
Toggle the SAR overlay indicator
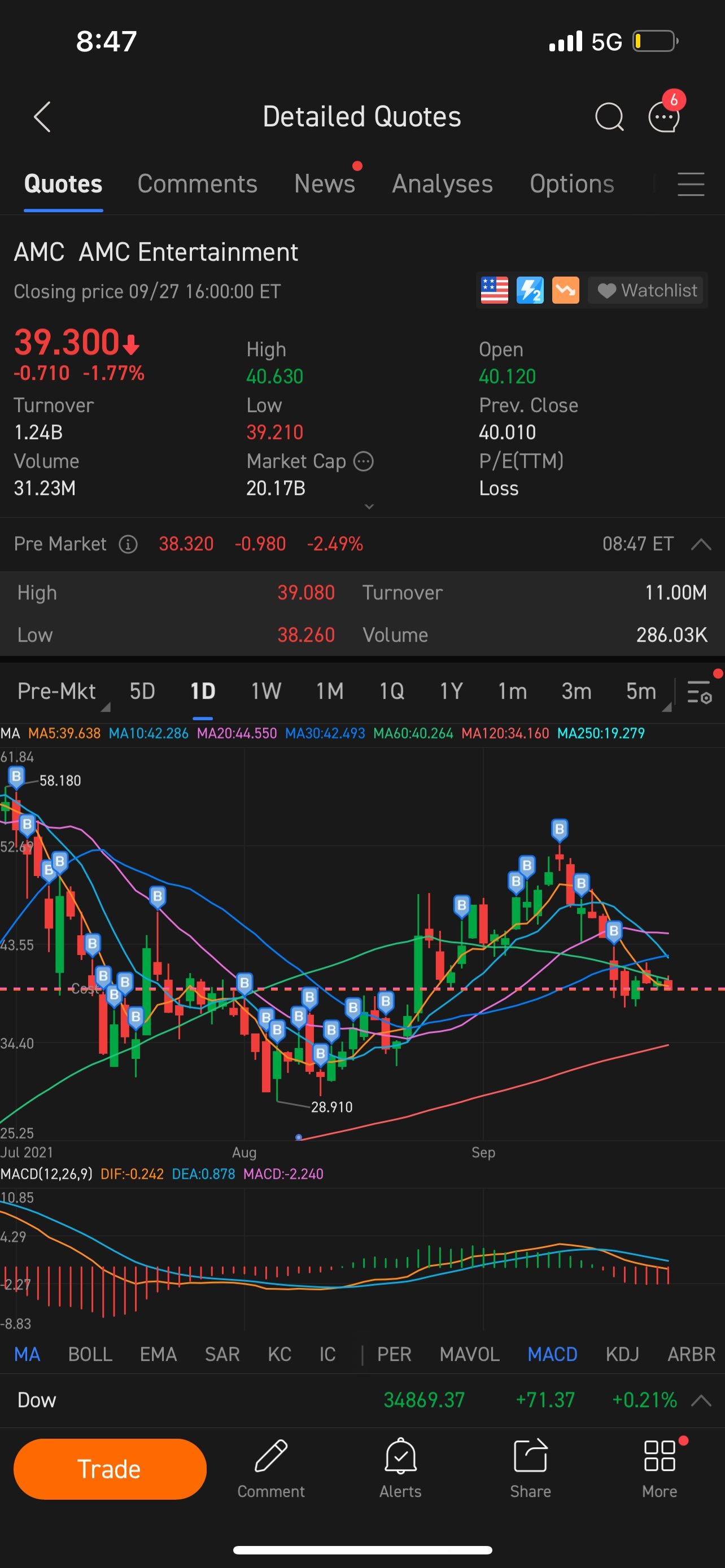(x=222, y=1354)
